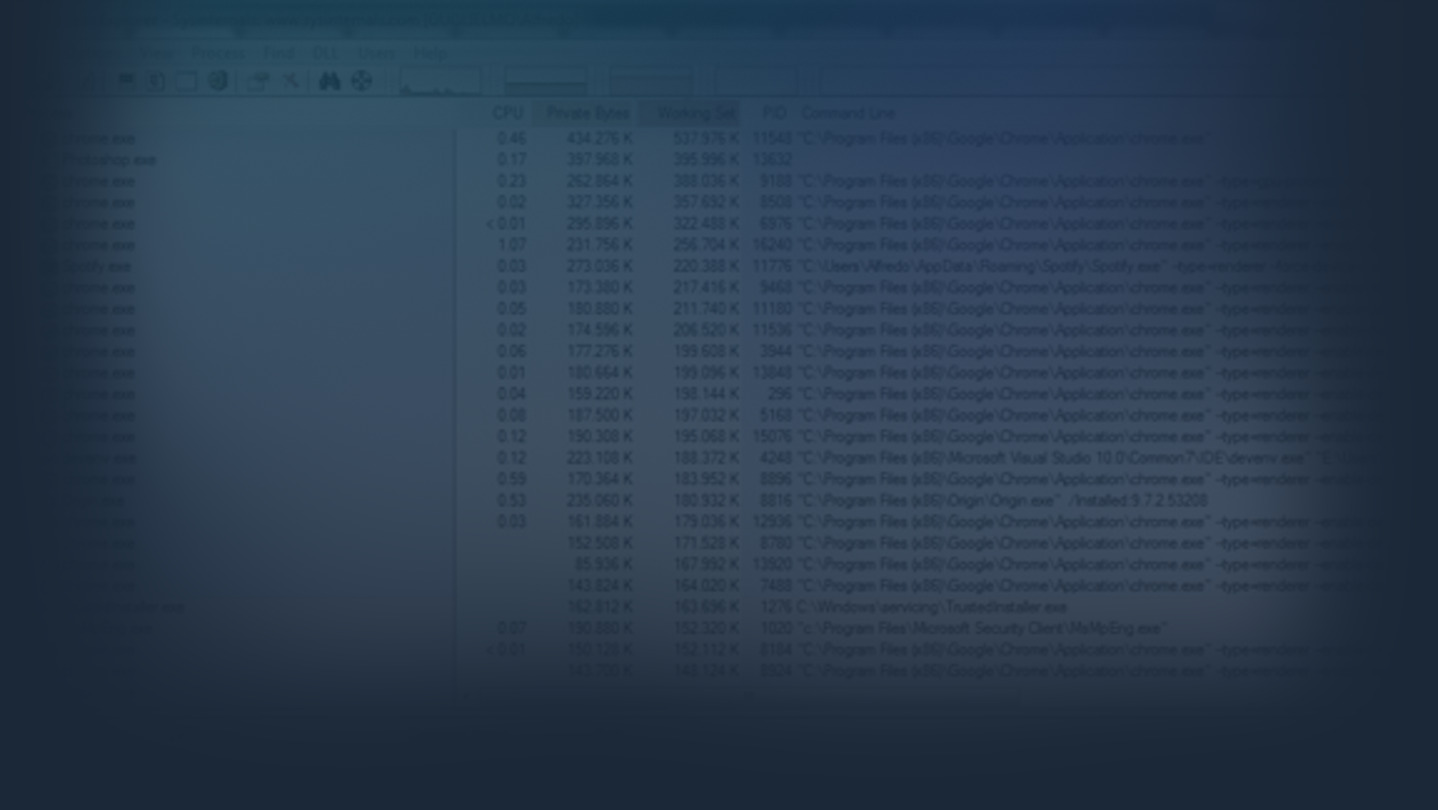Select the Photoshop.exe process row
Image resolution: width=1438 pixels, height=810 pixels.
pyautogui.click(x=110, y=160)
